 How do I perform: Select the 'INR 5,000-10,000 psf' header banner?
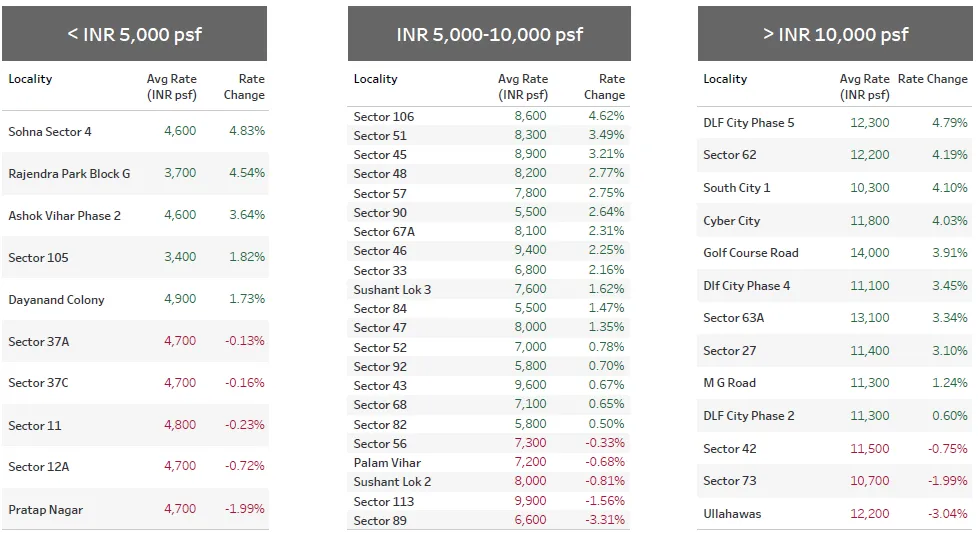[x=489, y=34]
